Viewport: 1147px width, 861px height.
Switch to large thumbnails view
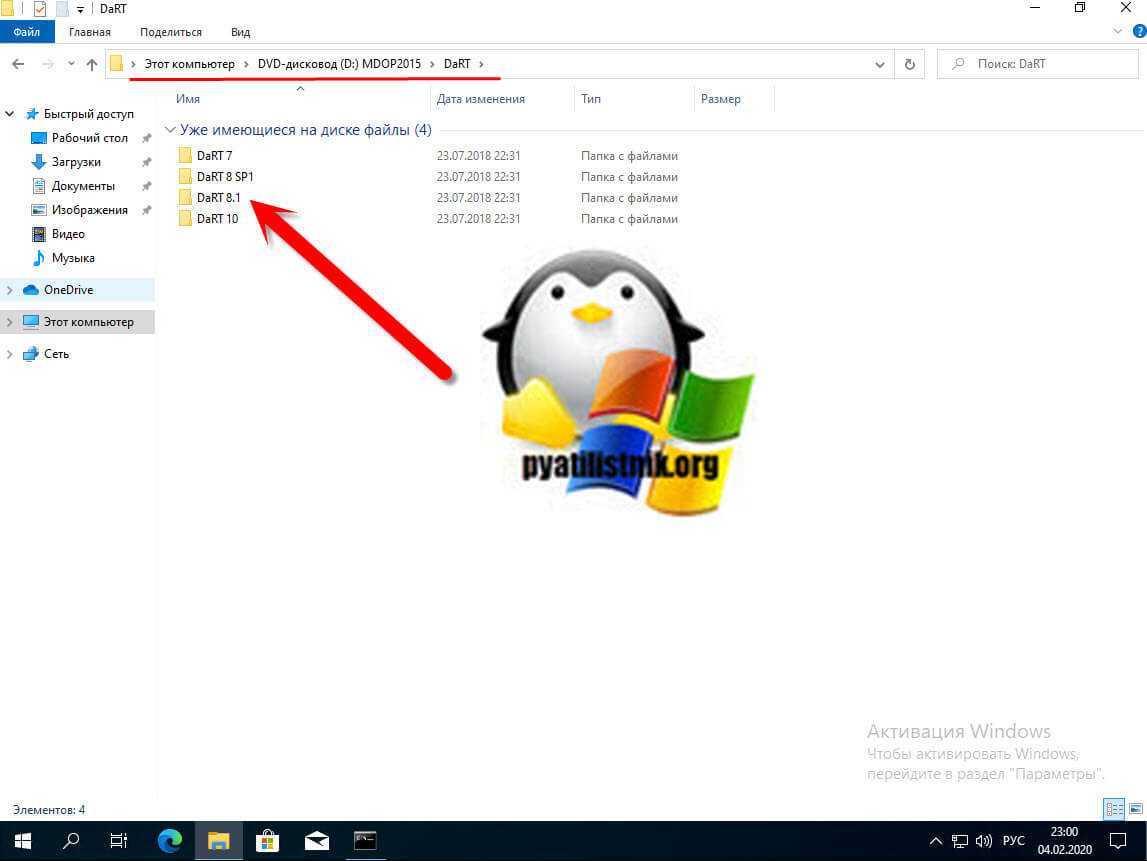pyautogui.click(x=1134, y=809)
